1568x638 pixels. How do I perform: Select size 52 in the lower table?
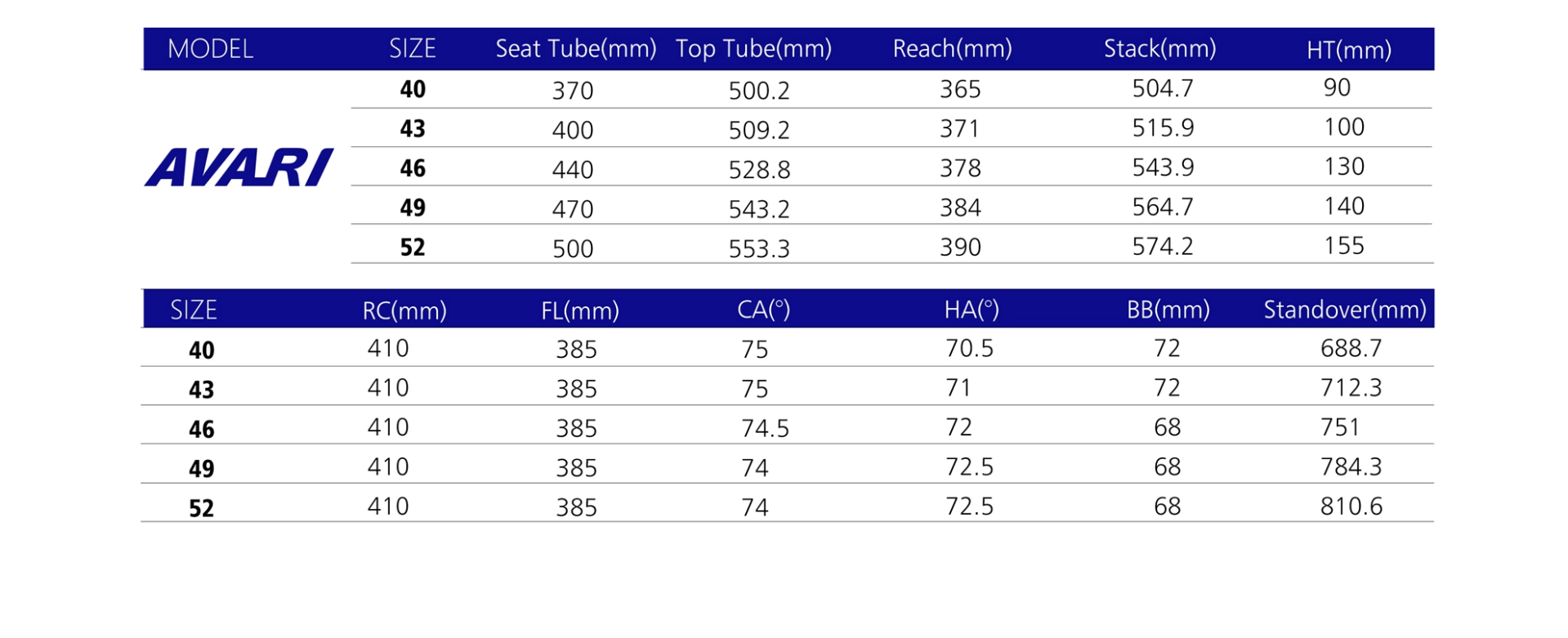pyautogui.click(x=201, y=508)
